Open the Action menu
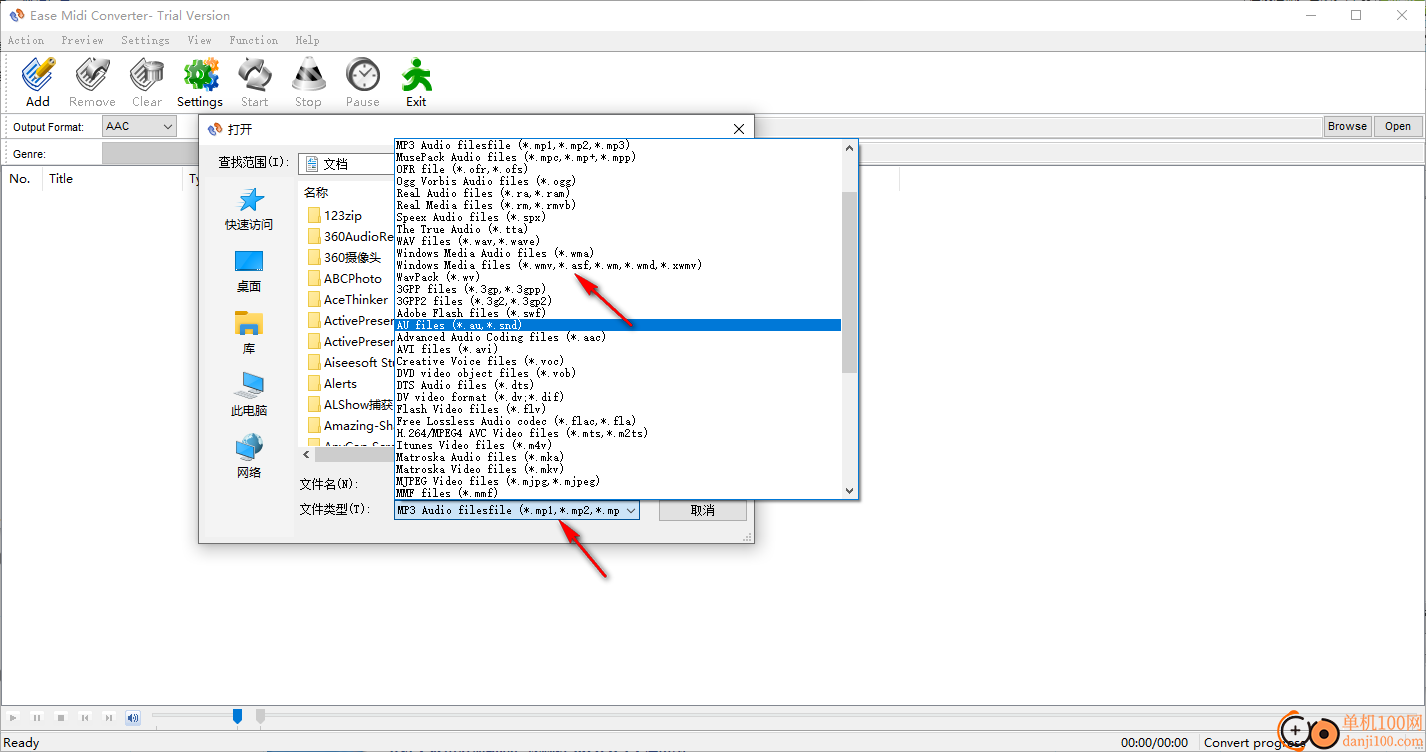 26,40
